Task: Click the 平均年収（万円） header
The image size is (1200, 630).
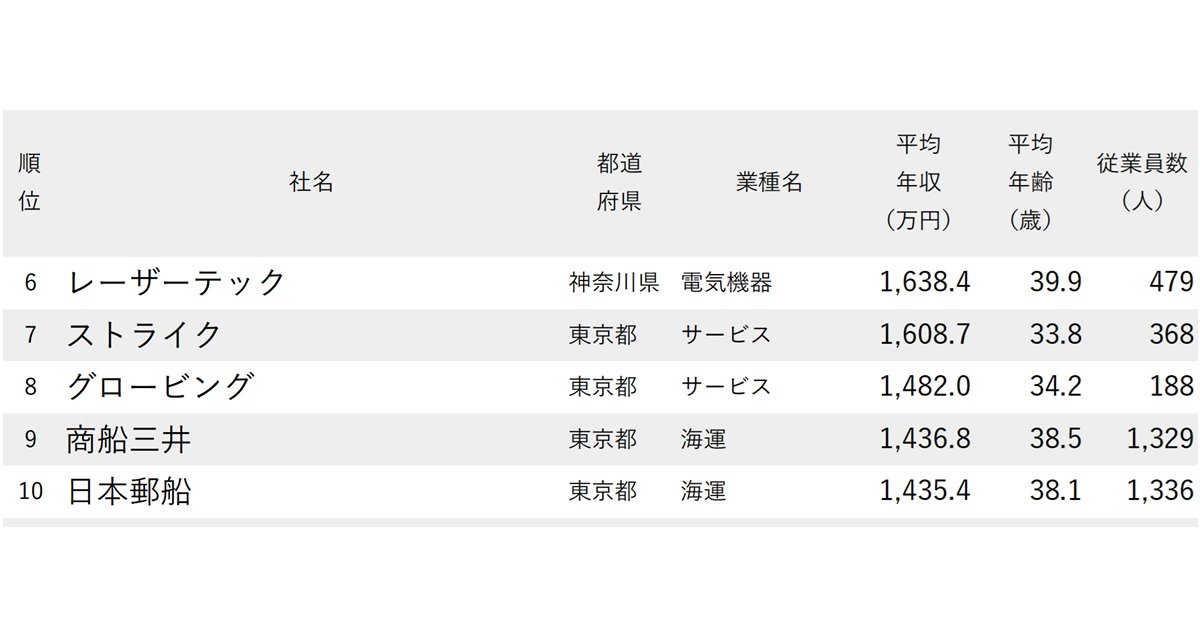Action: (x=918, y=182)
